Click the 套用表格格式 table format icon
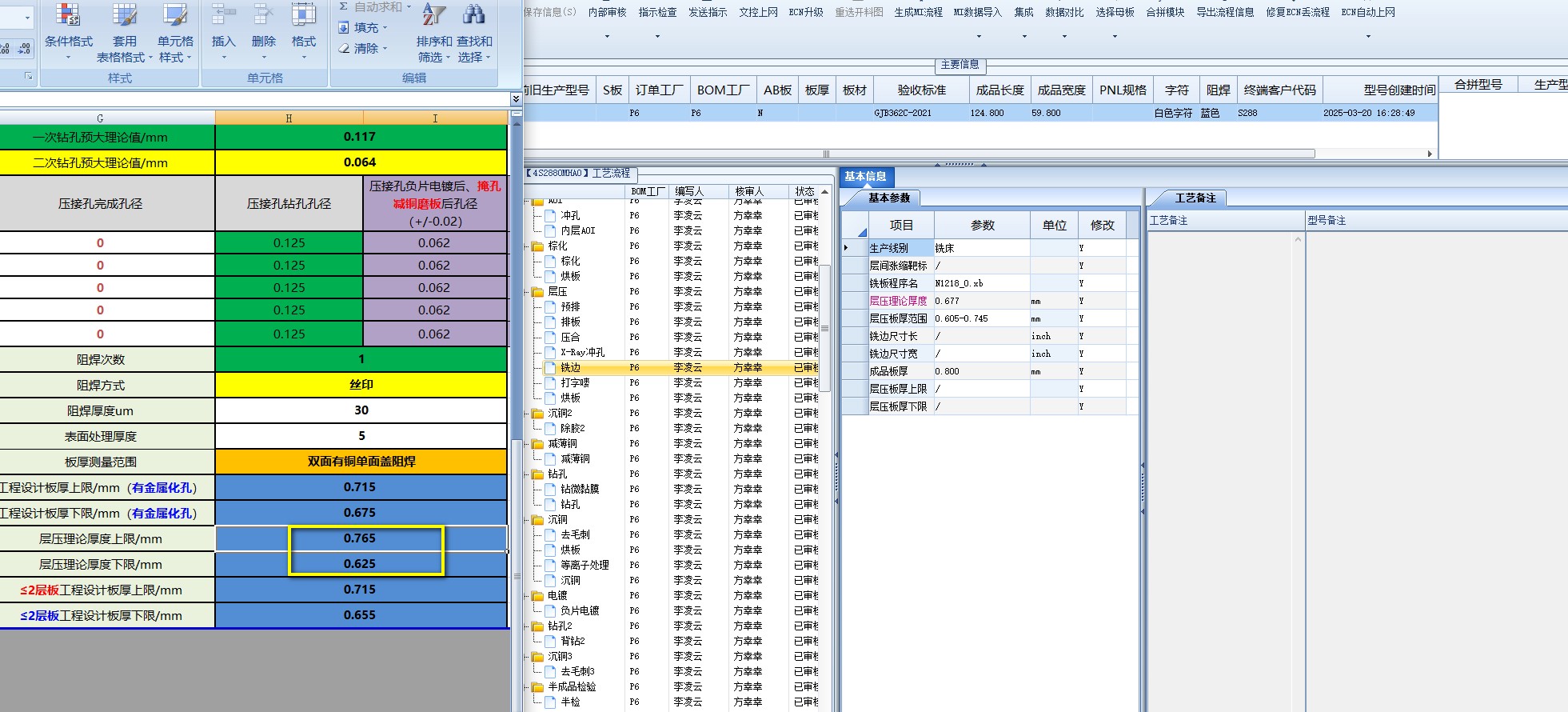The width and height of the screenshot is (1568, 712). pos(124,14)
